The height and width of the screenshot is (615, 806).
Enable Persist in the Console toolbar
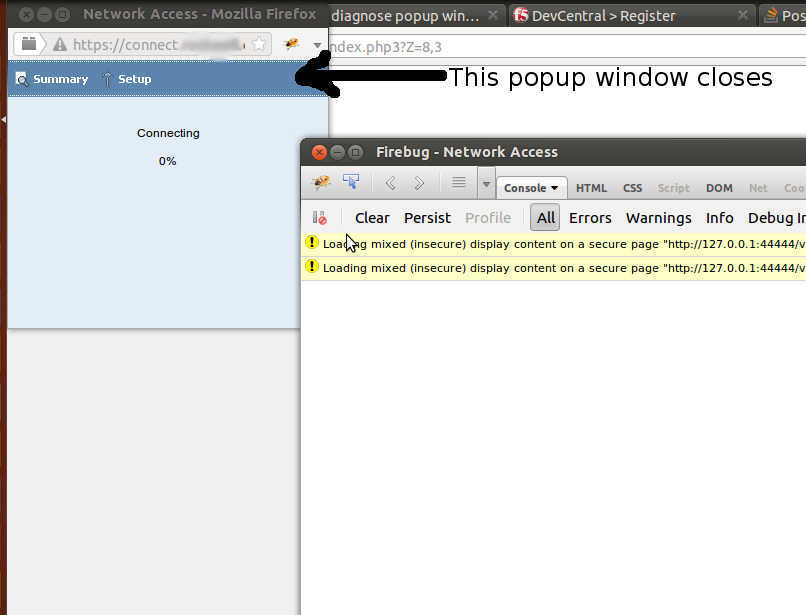click(x=427, y=217)
